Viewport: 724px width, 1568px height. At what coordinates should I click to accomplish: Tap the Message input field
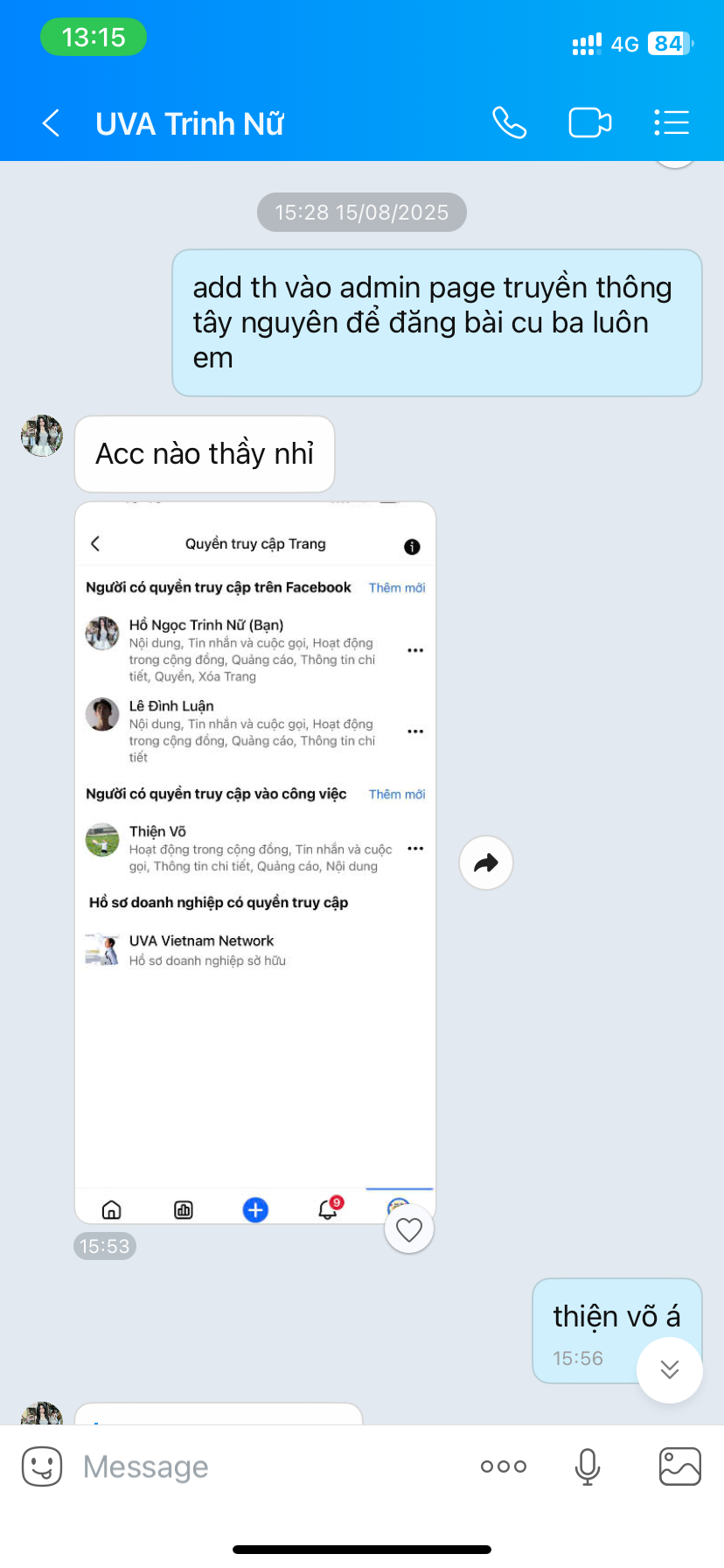[271, 1466]
